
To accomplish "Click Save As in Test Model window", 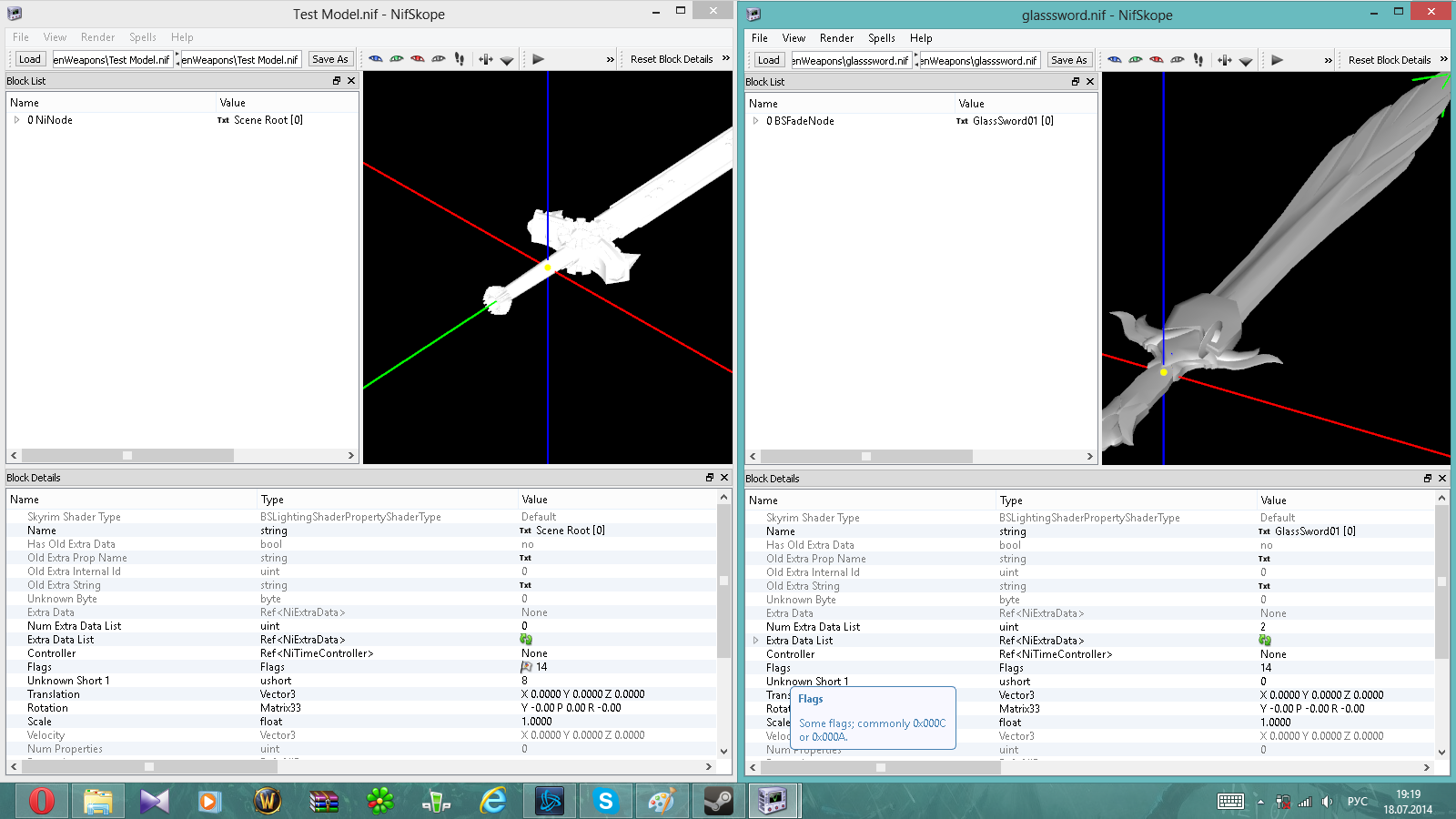I will tap(329, 59).
